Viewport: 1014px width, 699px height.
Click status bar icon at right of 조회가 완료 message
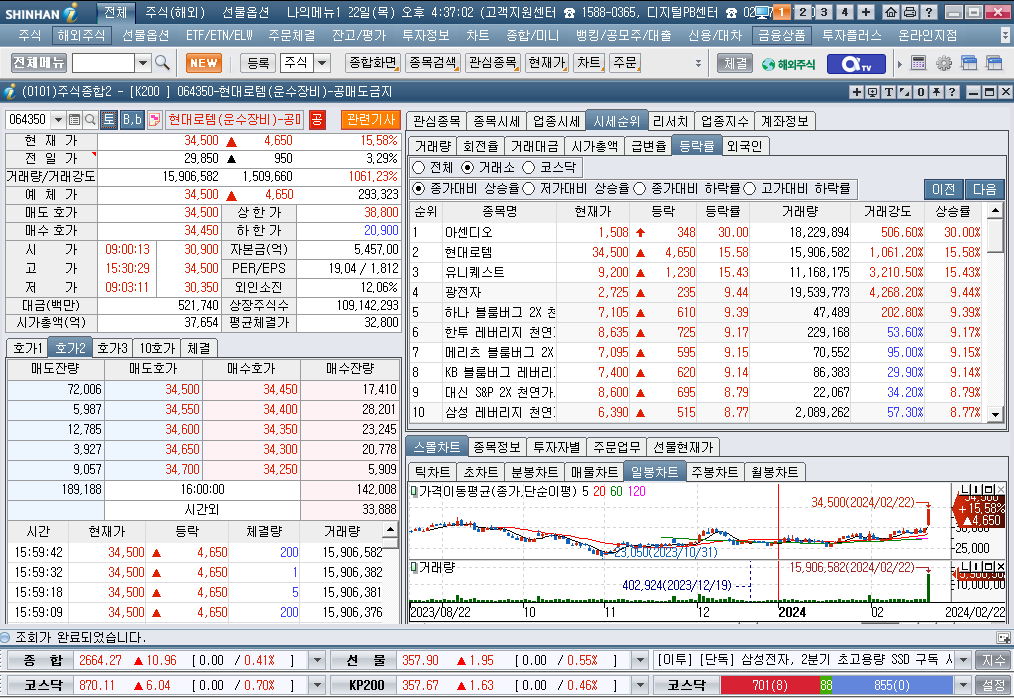point(1003,638)
